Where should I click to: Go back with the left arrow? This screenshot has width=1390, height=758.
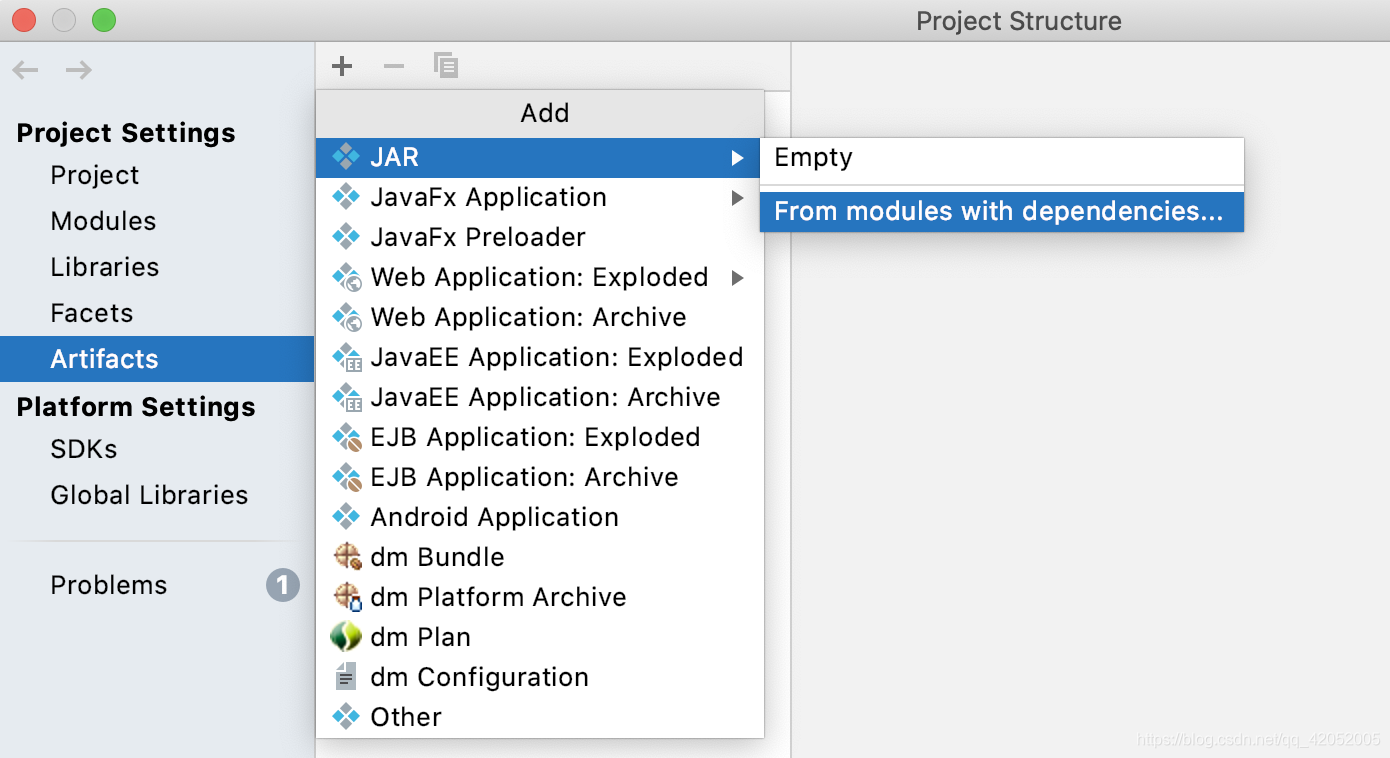tap(25, 70)
